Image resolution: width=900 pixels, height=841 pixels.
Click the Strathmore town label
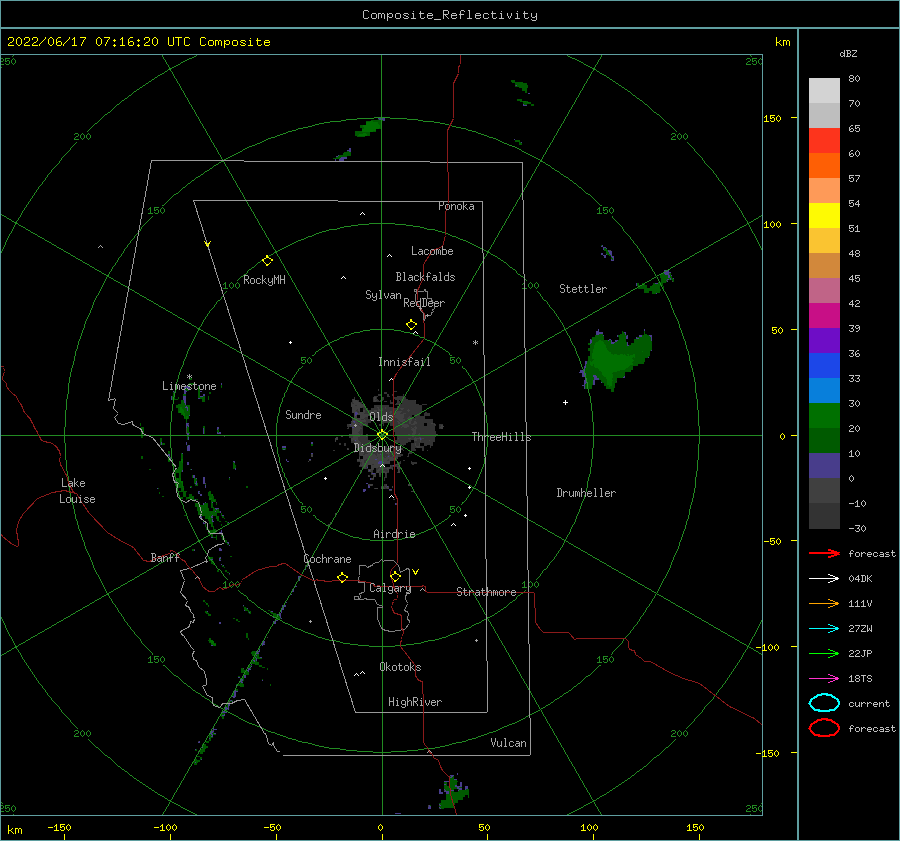[486, 592]
